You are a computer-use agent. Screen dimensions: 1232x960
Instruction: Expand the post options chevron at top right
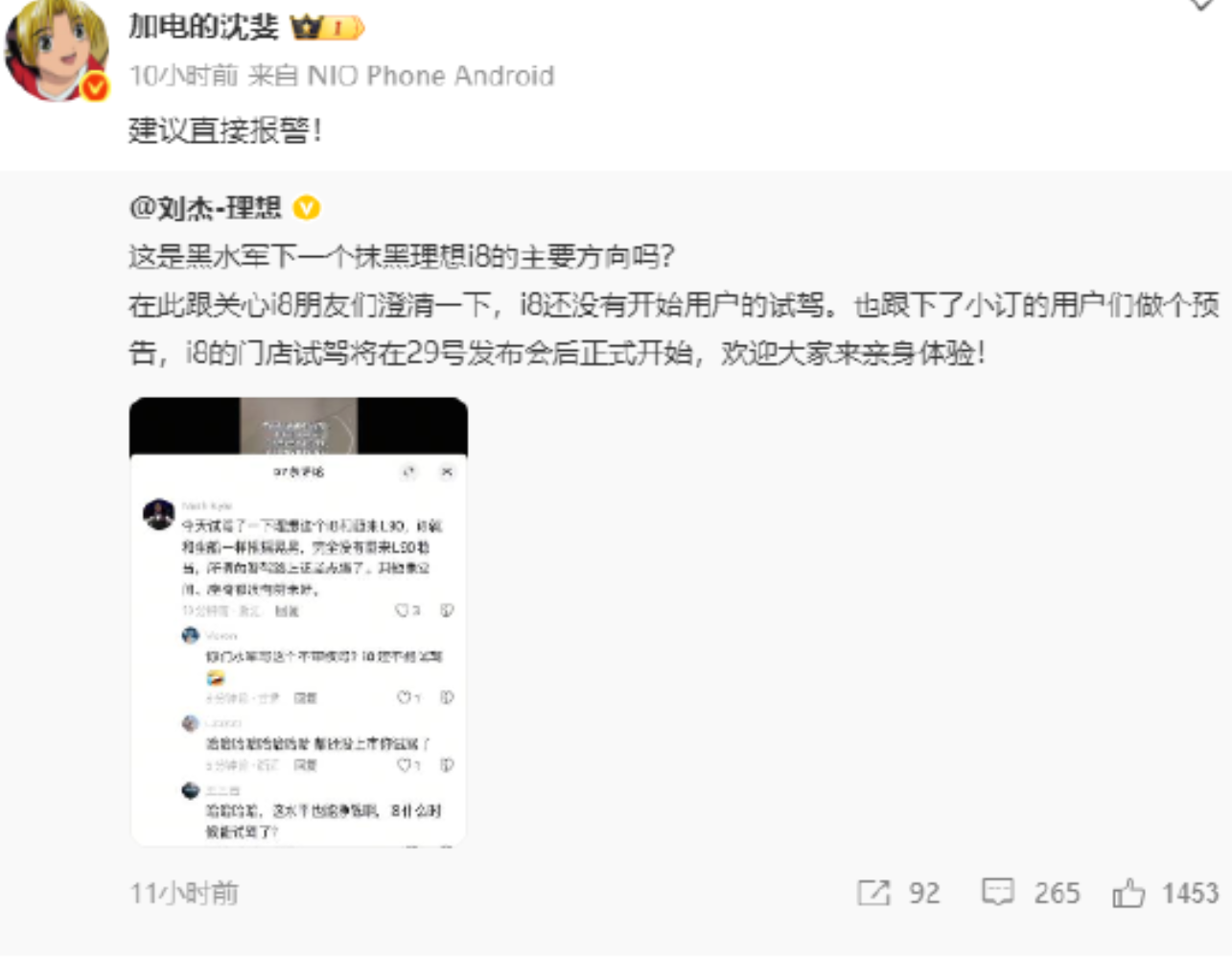pyautogui.click(x=1201, y=5)
